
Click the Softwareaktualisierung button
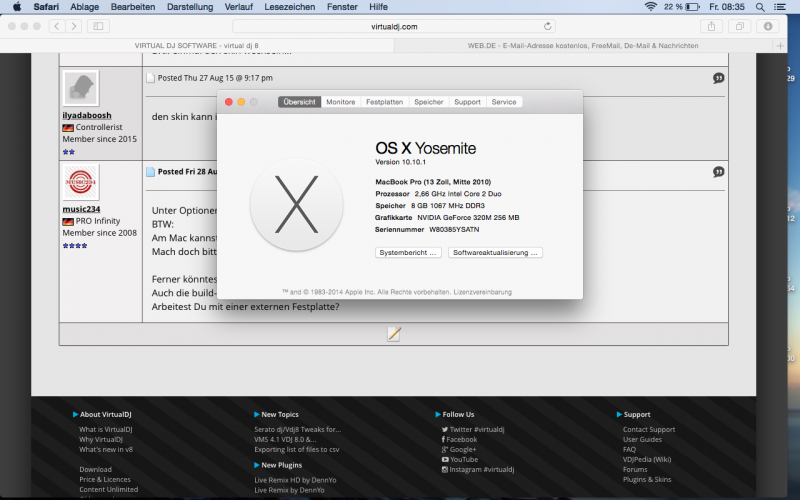coord(495,253)
